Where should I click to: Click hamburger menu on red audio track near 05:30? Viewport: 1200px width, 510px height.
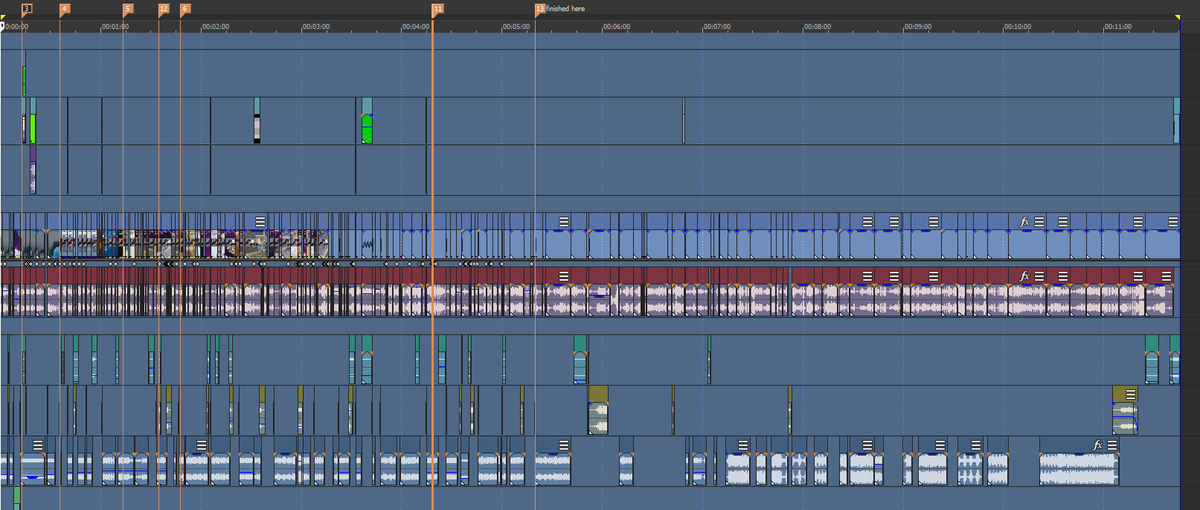(564, 276)
